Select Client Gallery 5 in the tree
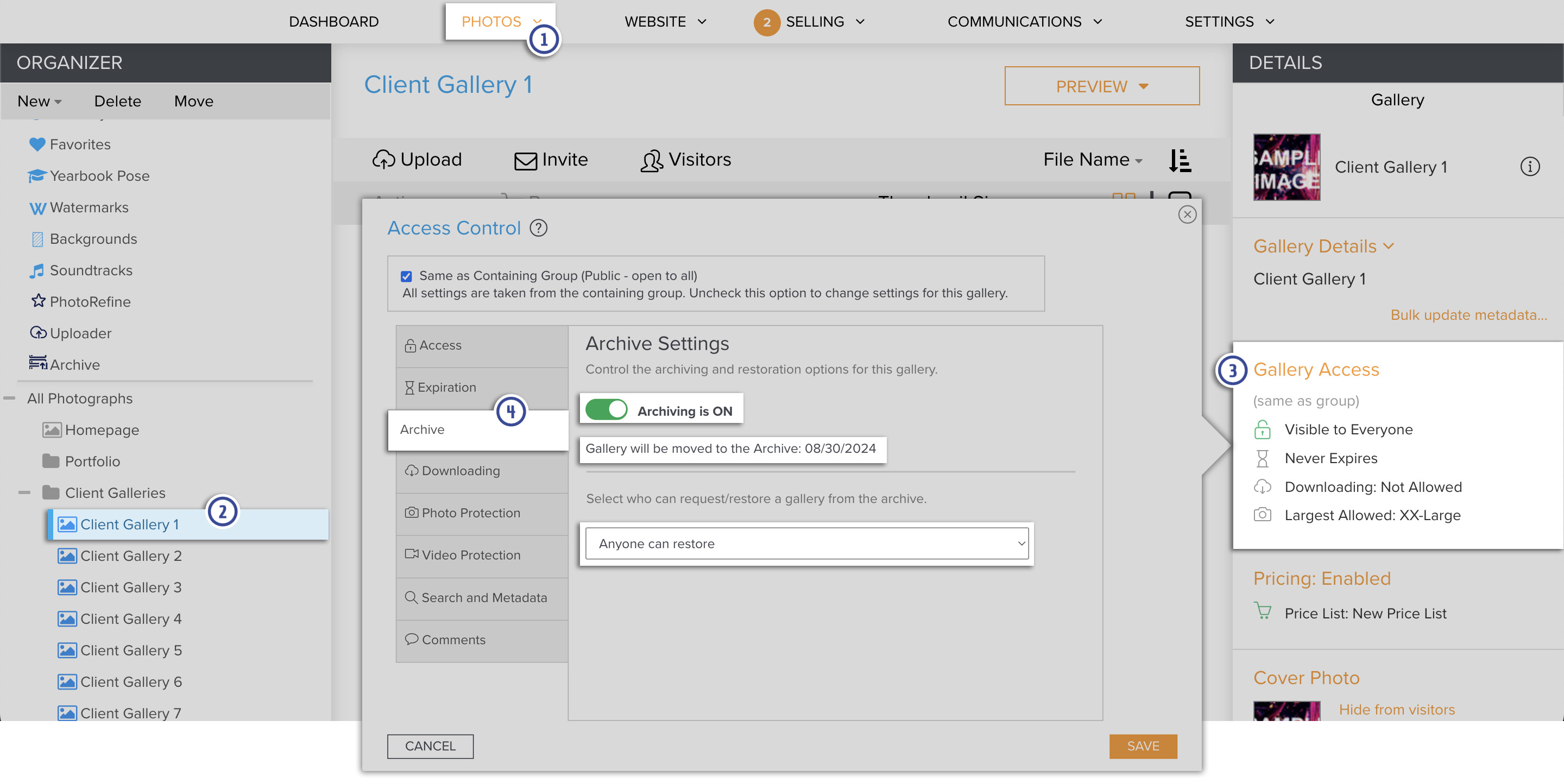Image resolution: width=1564 pixels, height=784 pixels. [x=131, y=650]
